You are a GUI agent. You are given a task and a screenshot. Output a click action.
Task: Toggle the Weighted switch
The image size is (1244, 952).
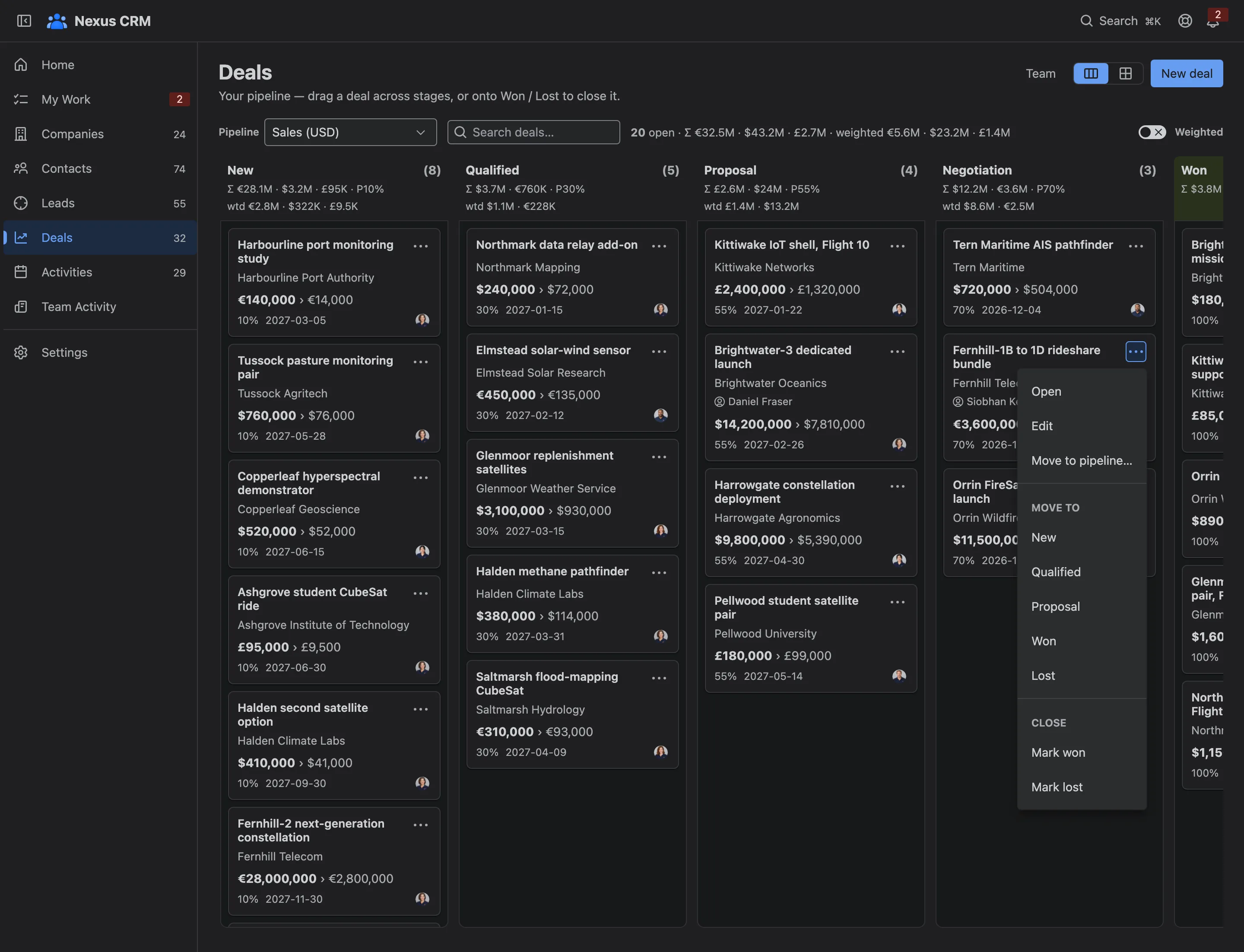coord(1152,132)
